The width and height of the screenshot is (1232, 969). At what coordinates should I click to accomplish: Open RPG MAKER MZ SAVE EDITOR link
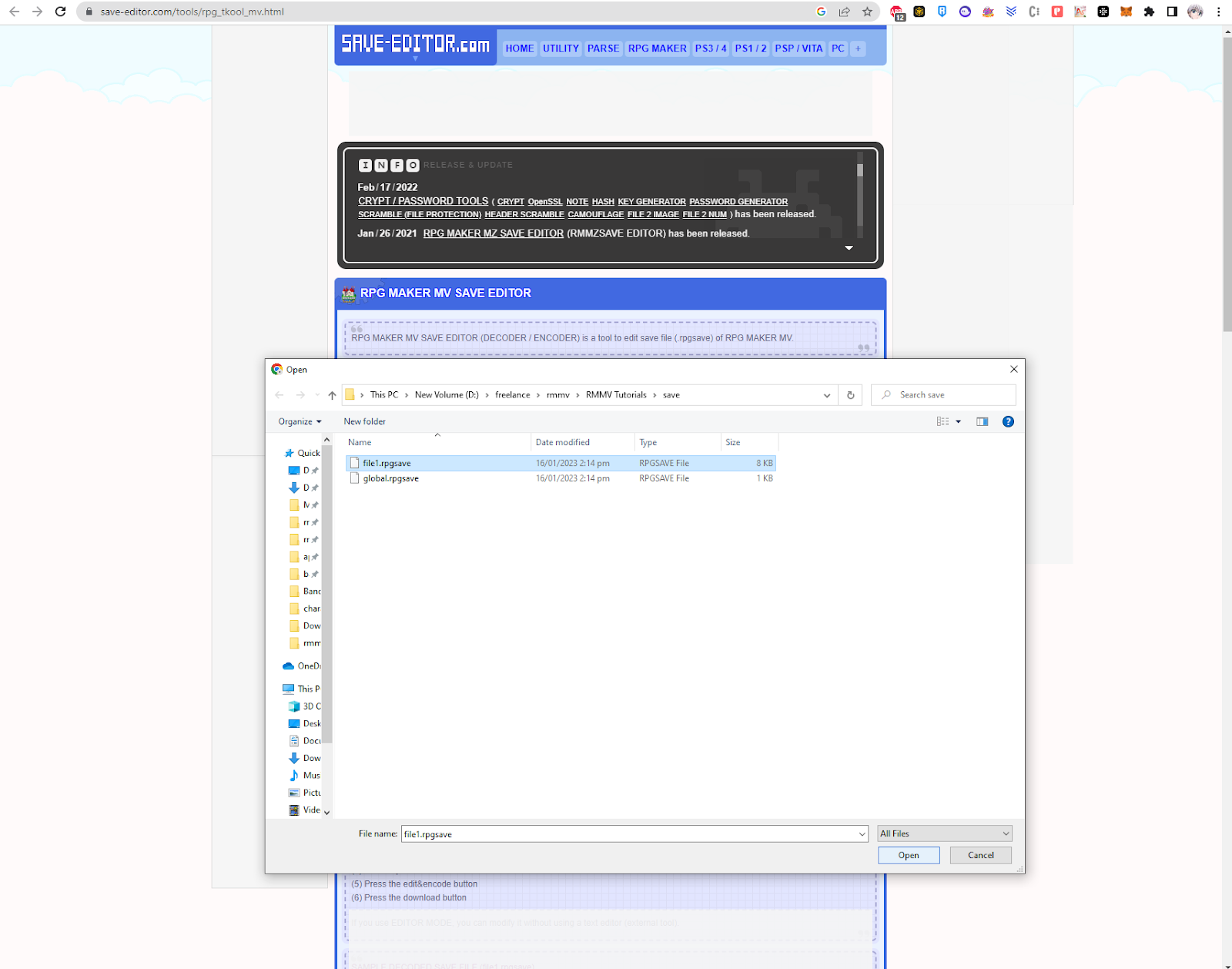494,233
